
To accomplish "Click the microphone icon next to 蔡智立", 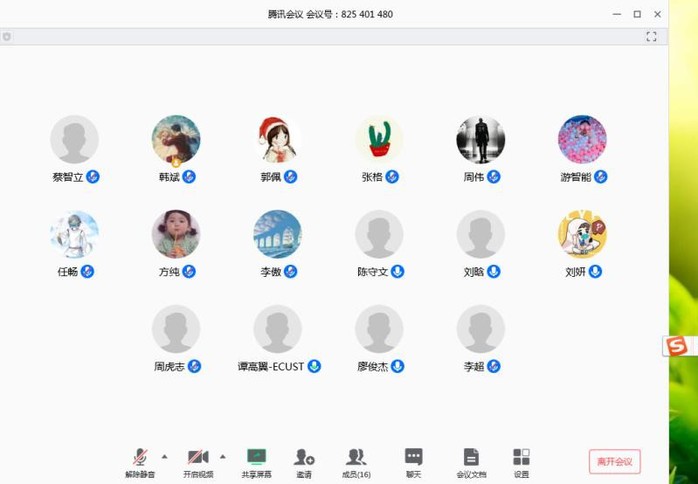I will pyautogui.click(x=93, y=177).
